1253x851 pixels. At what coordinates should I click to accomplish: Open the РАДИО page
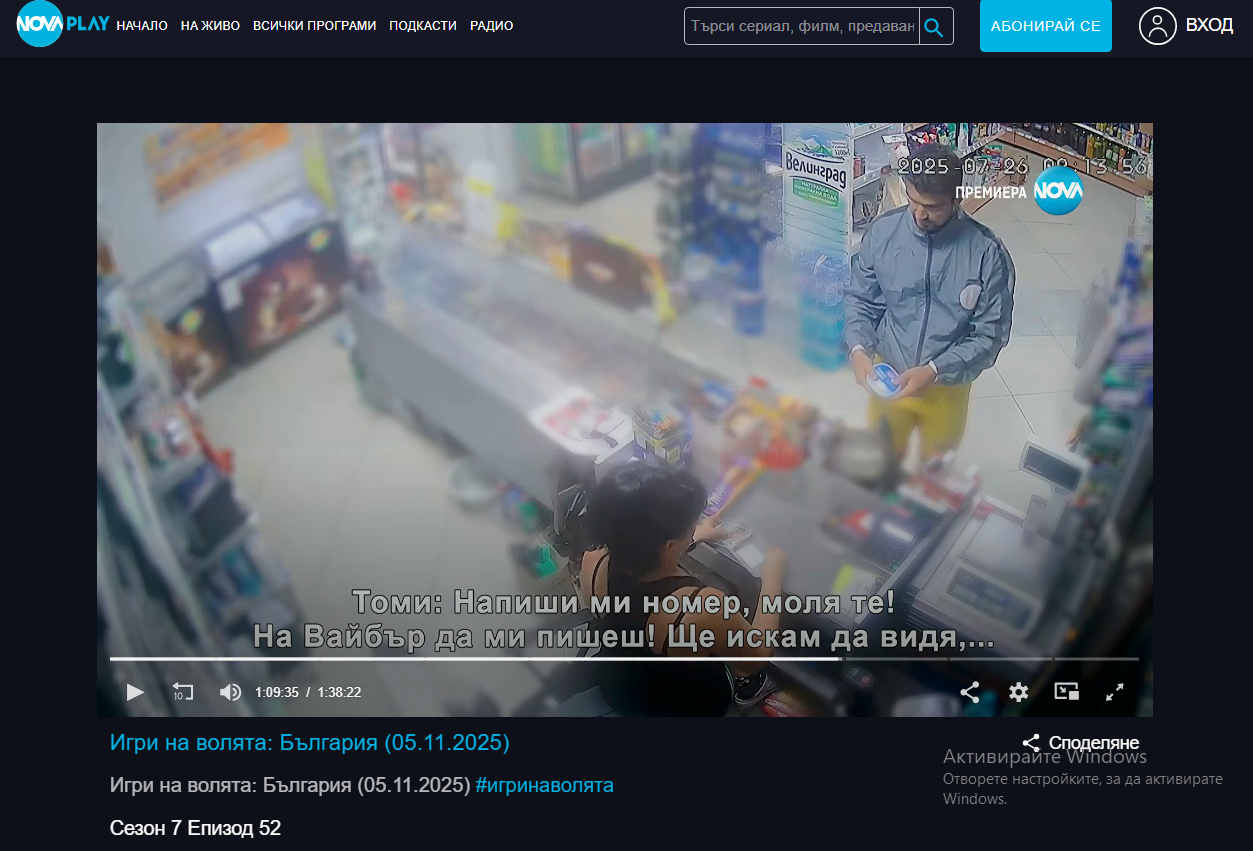click(x=491, y=26)
